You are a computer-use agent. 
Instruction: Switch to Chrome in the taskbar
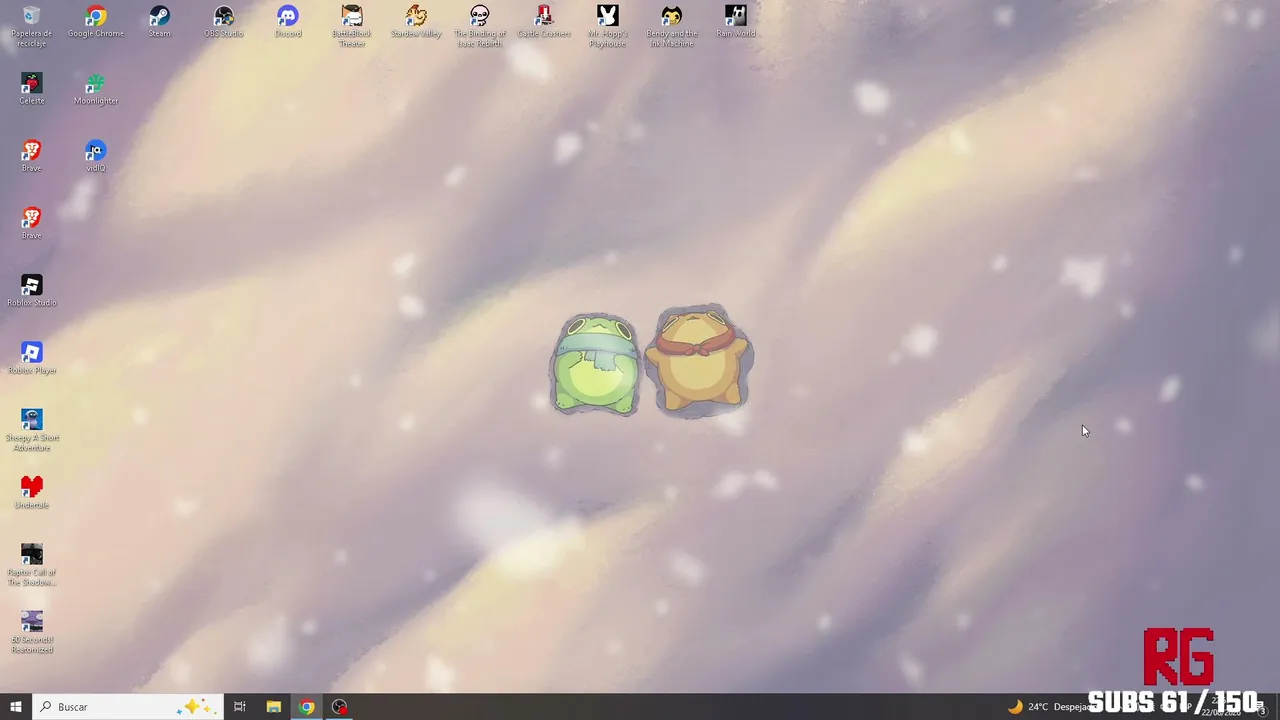(x=307, y=707)
